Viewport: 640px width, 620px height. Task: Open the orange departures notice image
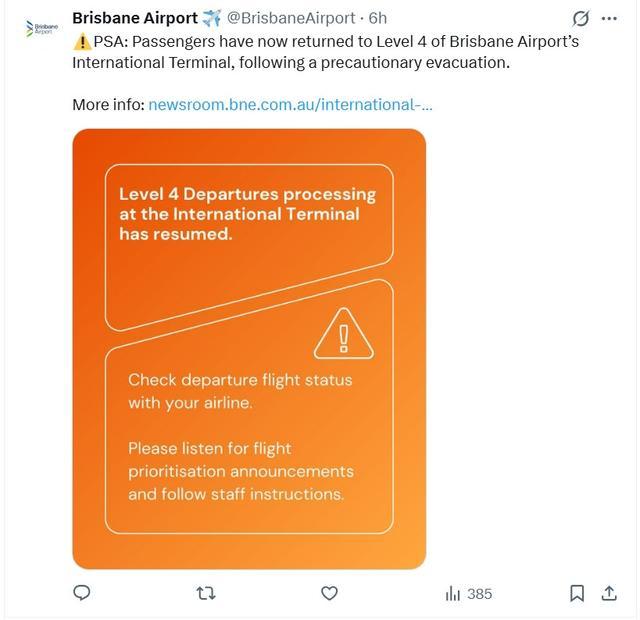pos(249,349)
